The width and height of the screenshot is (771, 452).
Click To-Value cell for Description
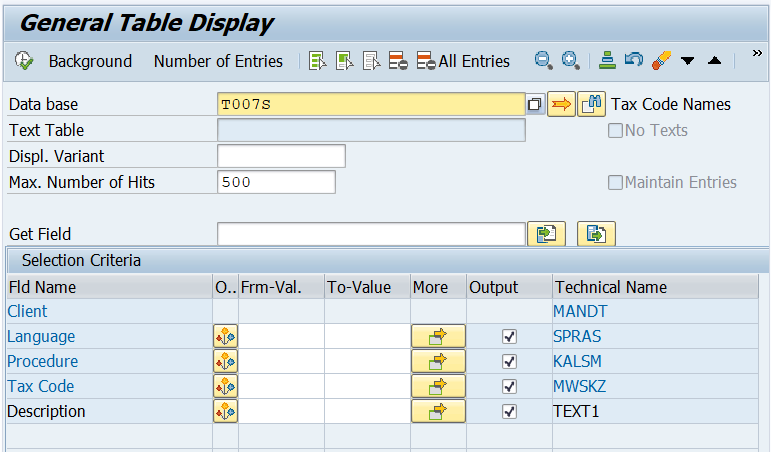click(x=367, y=411)
